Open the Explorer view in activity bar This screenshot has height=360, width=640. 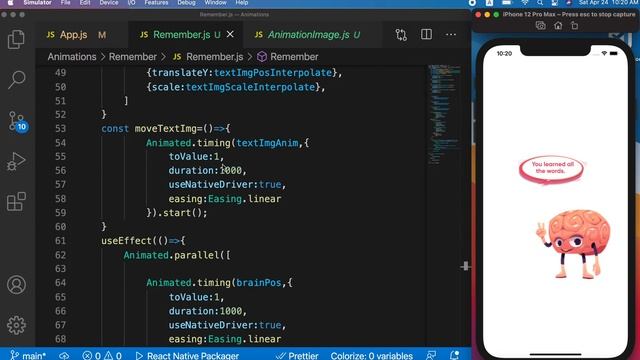[x=16, y=40]
